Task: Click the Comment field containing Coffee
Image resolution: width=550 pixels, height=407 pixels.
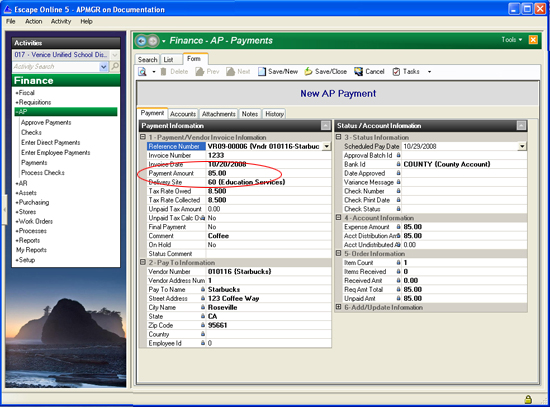Action: pos(268,236)
